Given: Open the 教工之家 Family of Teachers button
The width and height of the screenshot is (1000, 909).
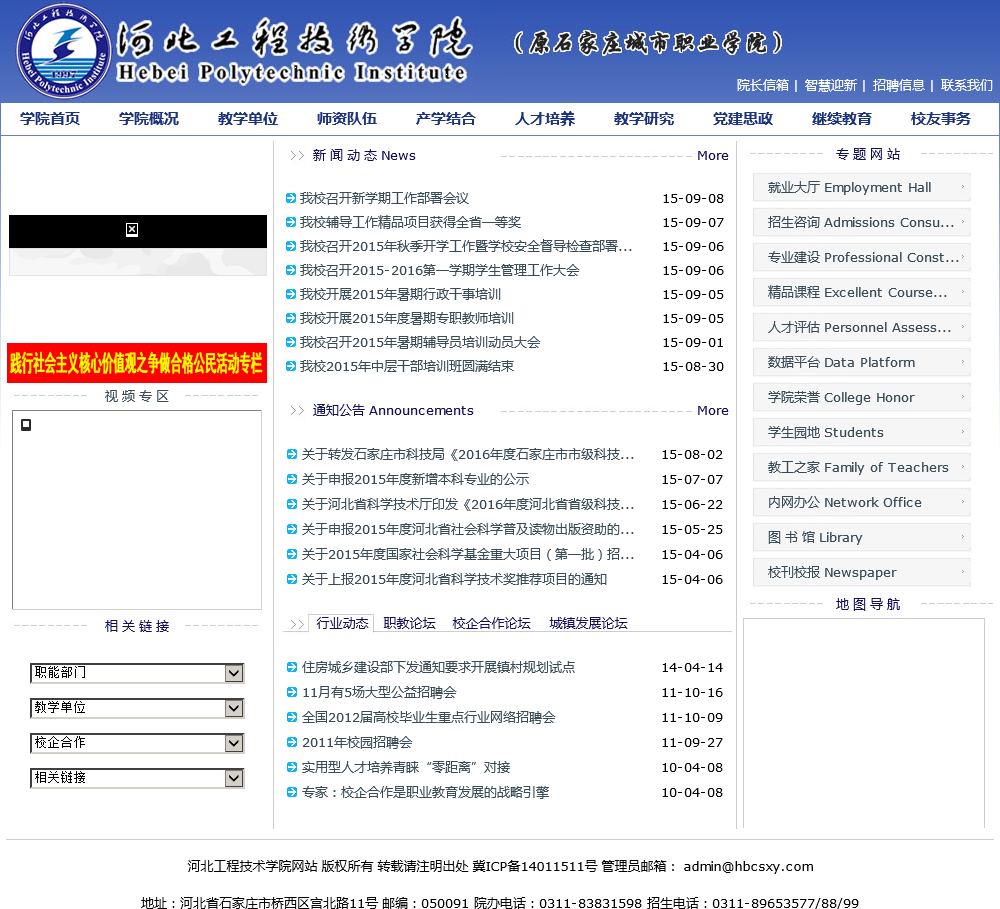Looking at the screenshot, I should 862,467.
